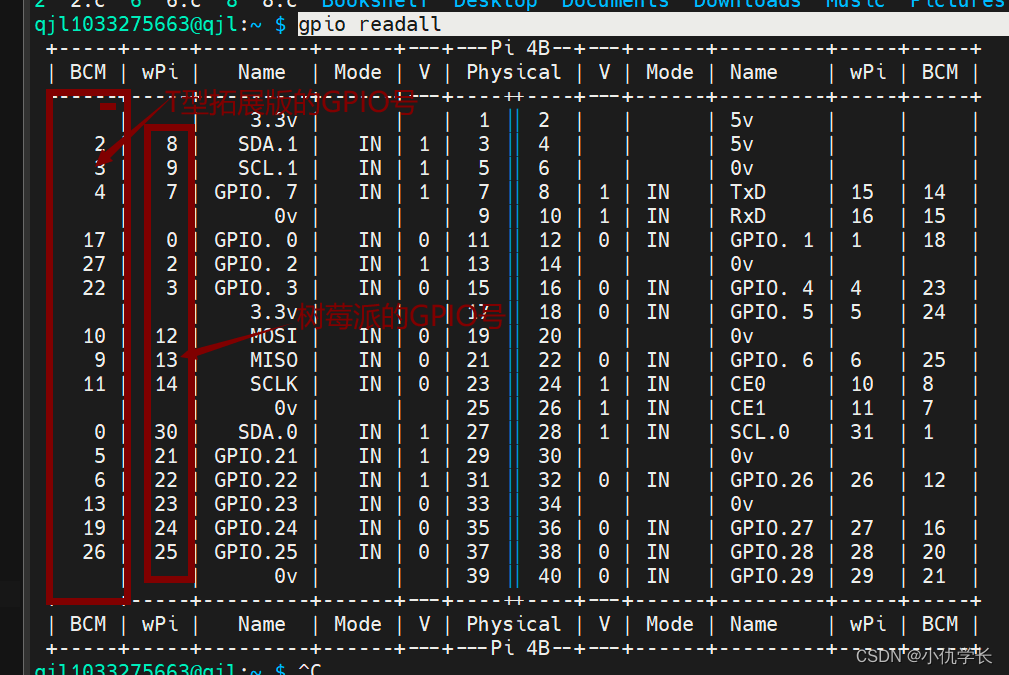The image size is (1009, 675).
Task: Select the Physical column header
Action: coord(513,71)
